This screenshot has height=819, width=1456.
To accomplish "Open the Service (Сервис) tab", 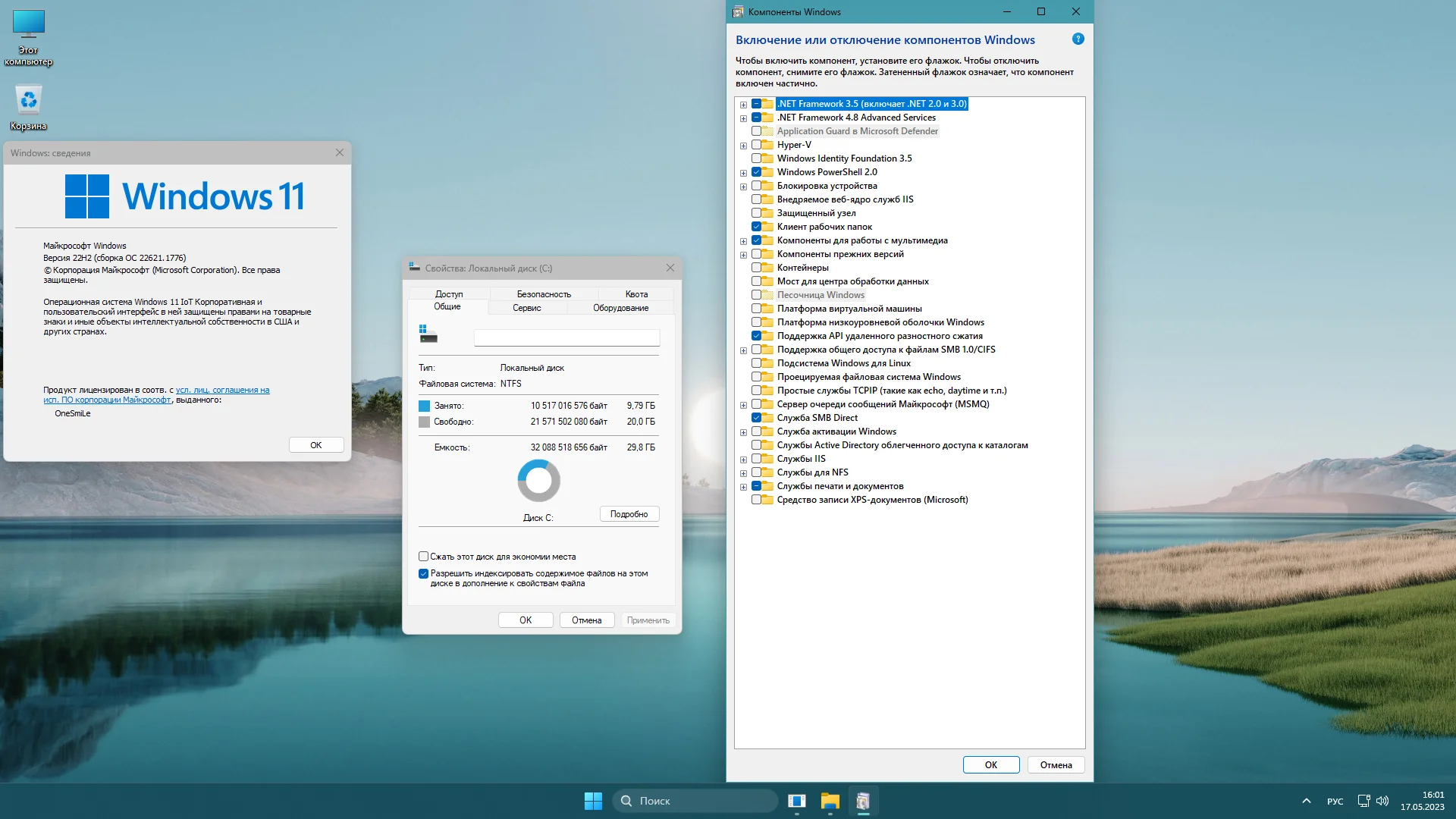I will click(x=526, y=308).
